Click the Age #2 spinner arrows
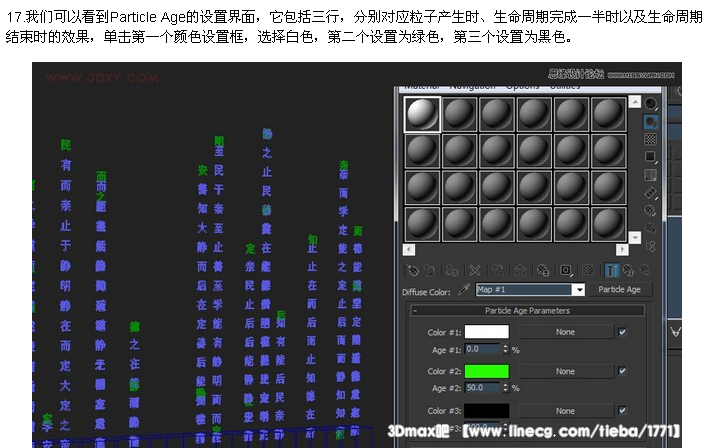This screenshot has height=448, width=709. [x=505, y=388]
